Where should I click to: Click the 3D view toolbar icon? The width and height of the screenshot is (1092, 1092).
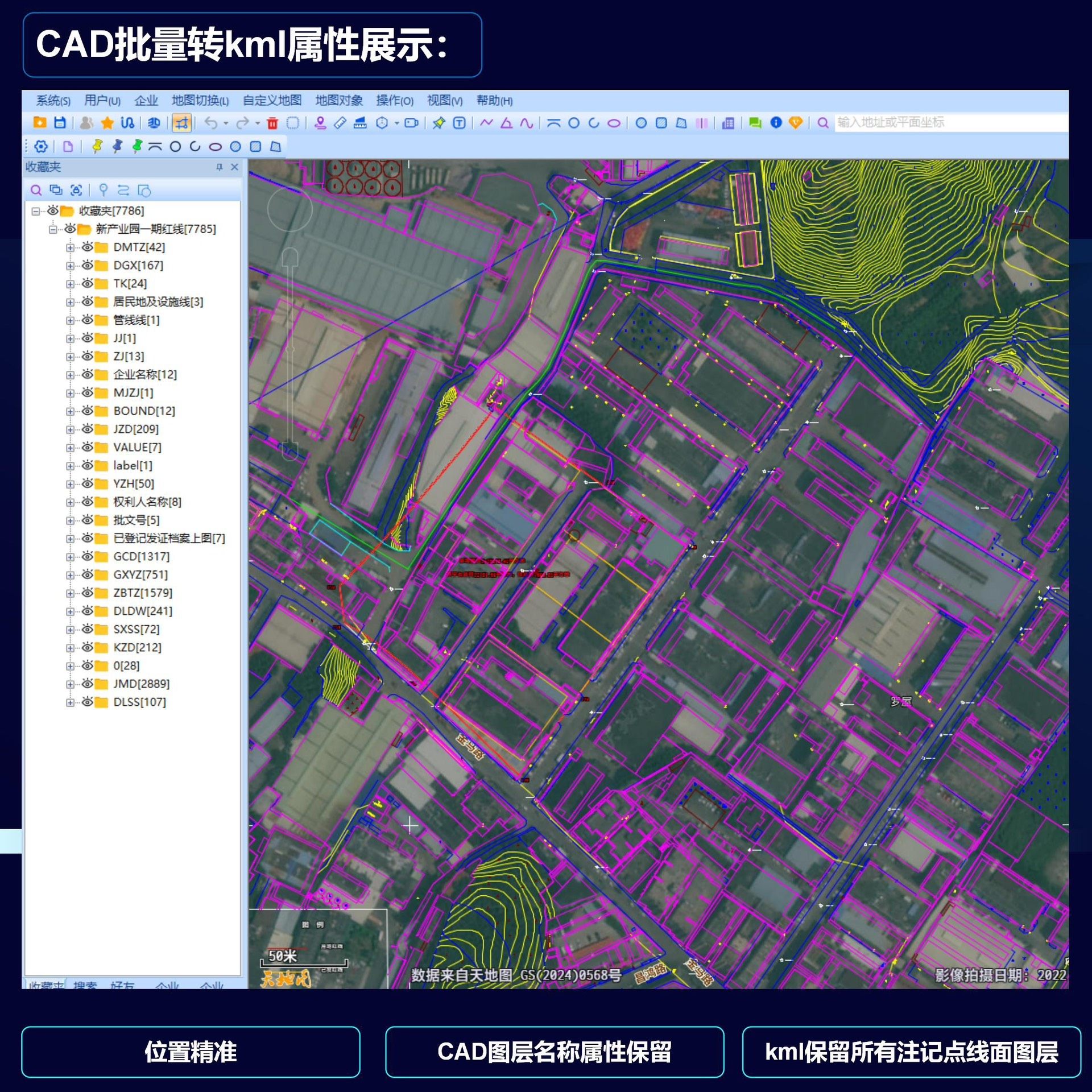[x=154, y=123]
